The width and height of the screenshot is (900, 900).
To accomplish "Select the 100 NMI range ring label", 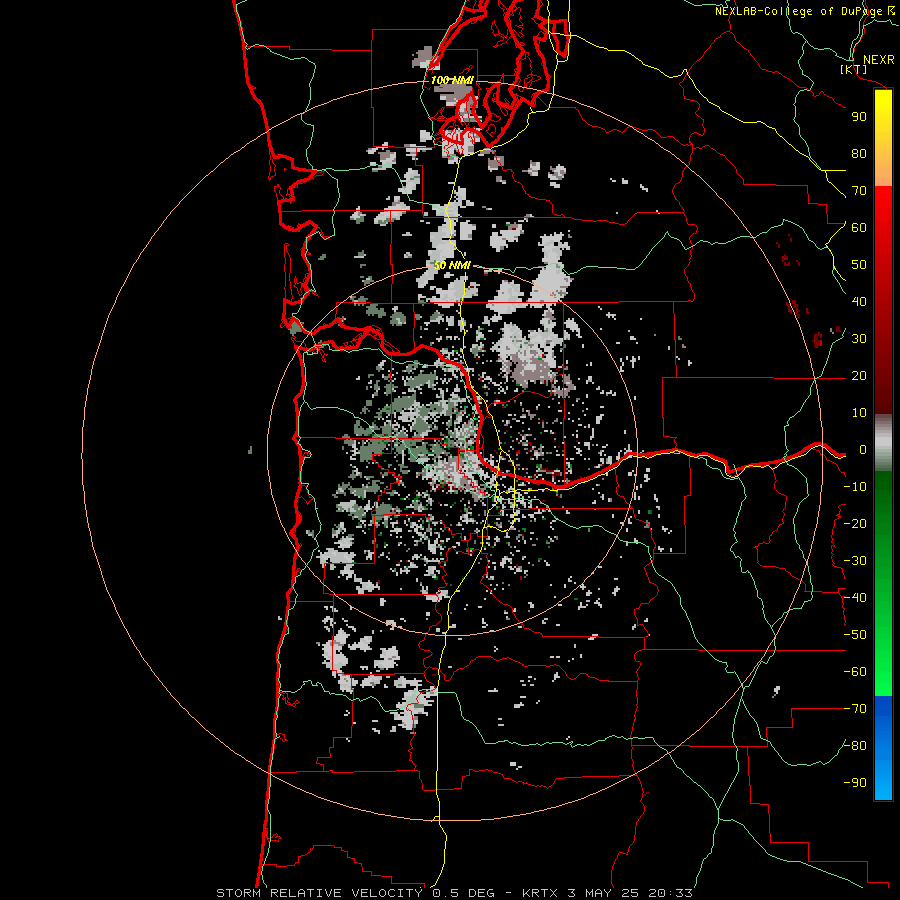I will click(x=452, y=80).
